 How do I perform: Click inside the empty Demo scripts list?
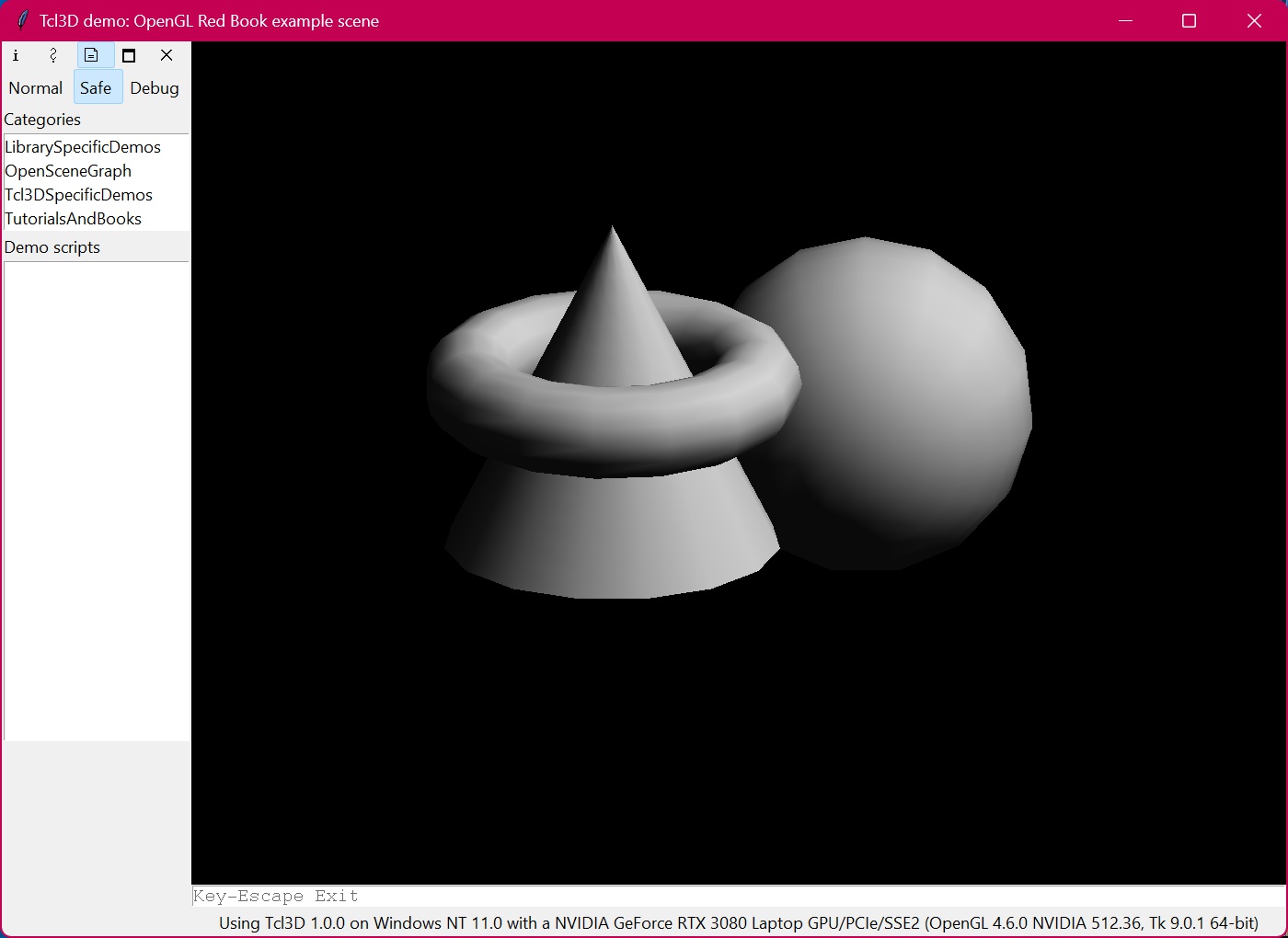click(97, 501)
